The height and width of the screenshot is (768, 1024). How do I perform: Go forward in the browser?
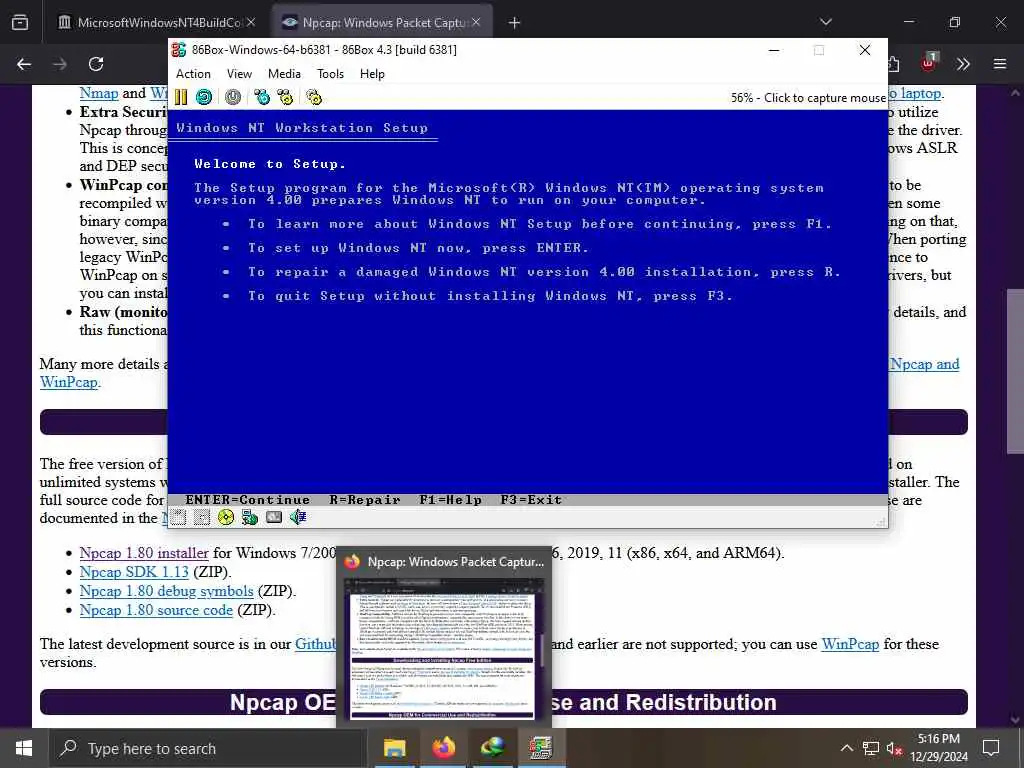point(60,64)
